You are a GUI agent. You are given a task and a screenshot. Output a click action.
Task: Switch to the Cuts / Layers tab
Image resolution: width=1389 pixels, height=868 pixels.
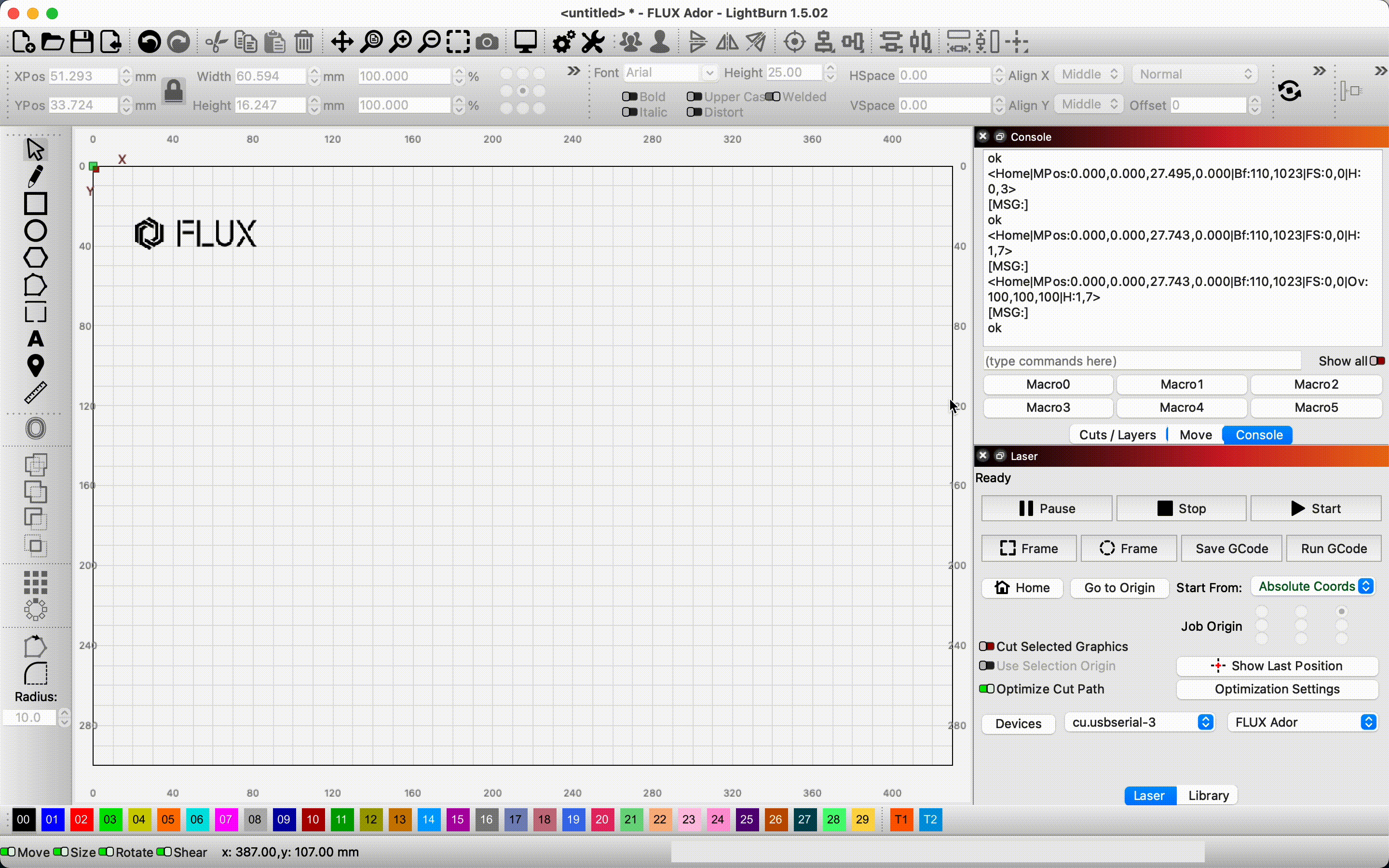pyautogui.click(x=1117, y=434)
